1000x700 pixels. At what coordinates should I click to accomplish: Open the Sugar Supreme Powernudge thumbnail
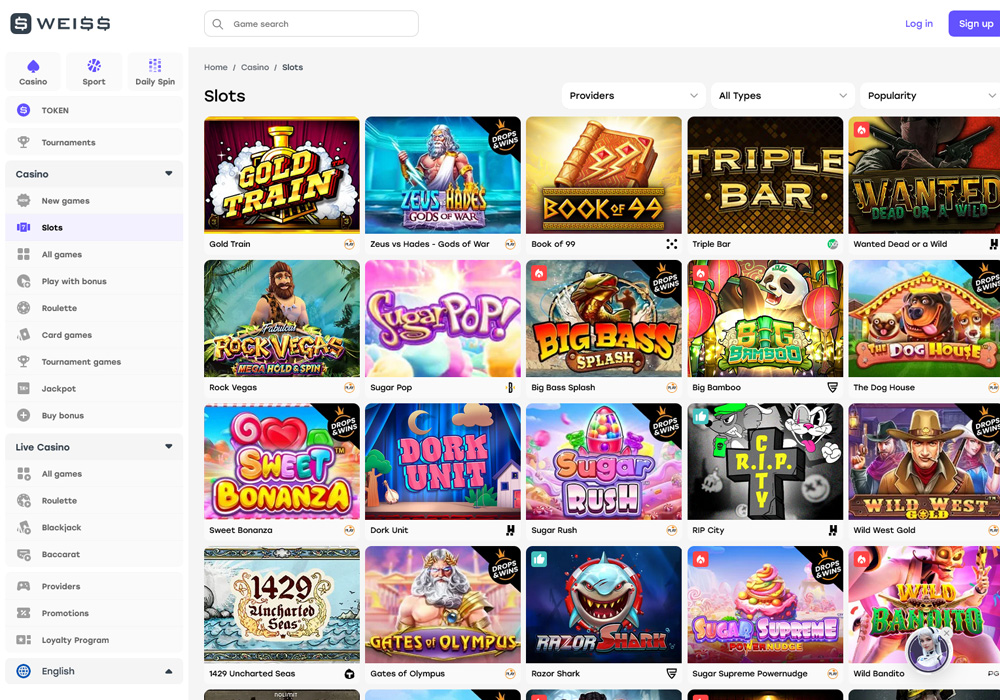(x=765, y=605)
